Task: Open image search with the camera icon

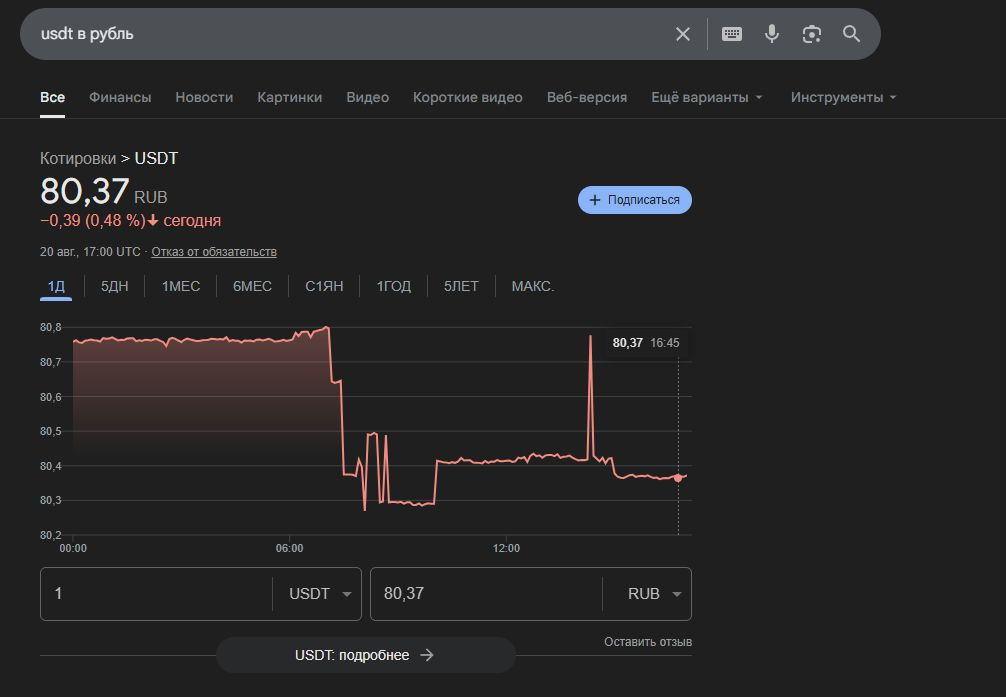Action: click(x=812, y=34)
